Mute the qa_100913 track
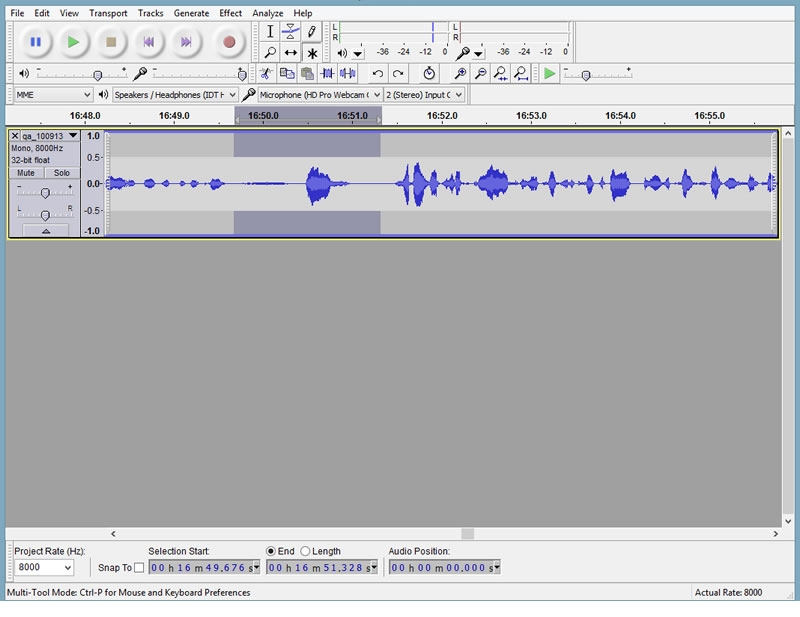This screenshot has height=617, width=800. (26, 173)
